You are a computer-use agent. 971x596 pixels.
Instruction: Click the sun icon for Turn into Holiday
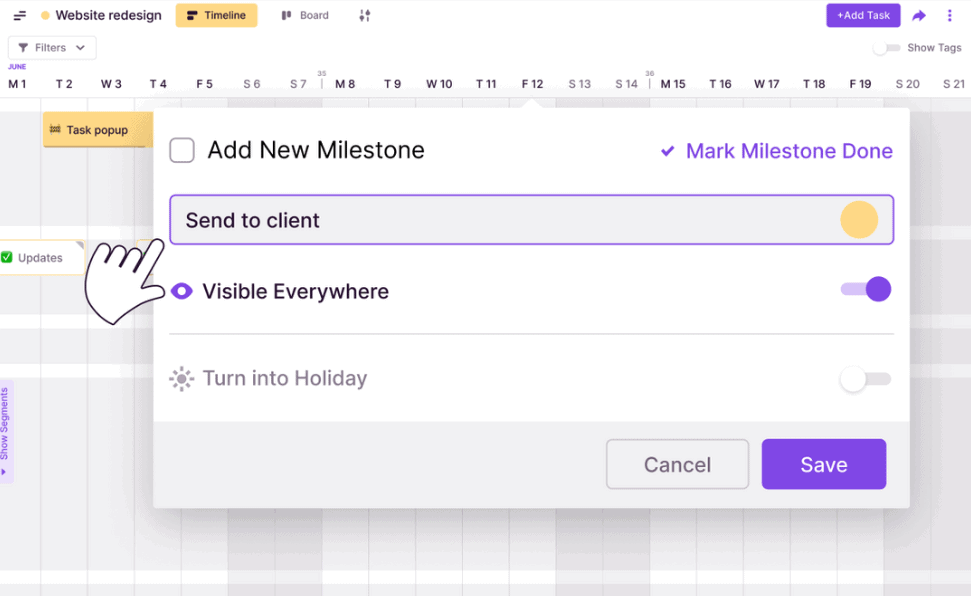181,379
